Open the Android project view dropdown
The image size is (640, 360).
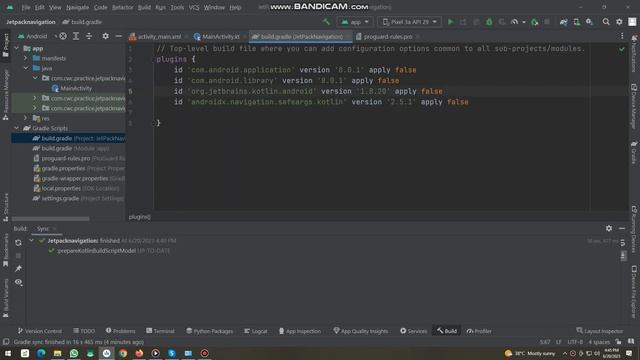37,36
